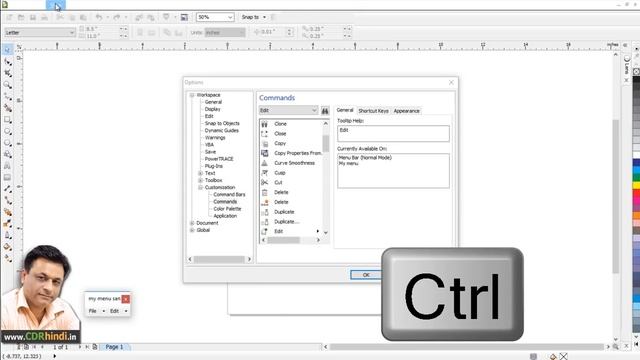Click the binoculars search icon beside Edit dropdown
640x360 pixels.
click(325, 111)
